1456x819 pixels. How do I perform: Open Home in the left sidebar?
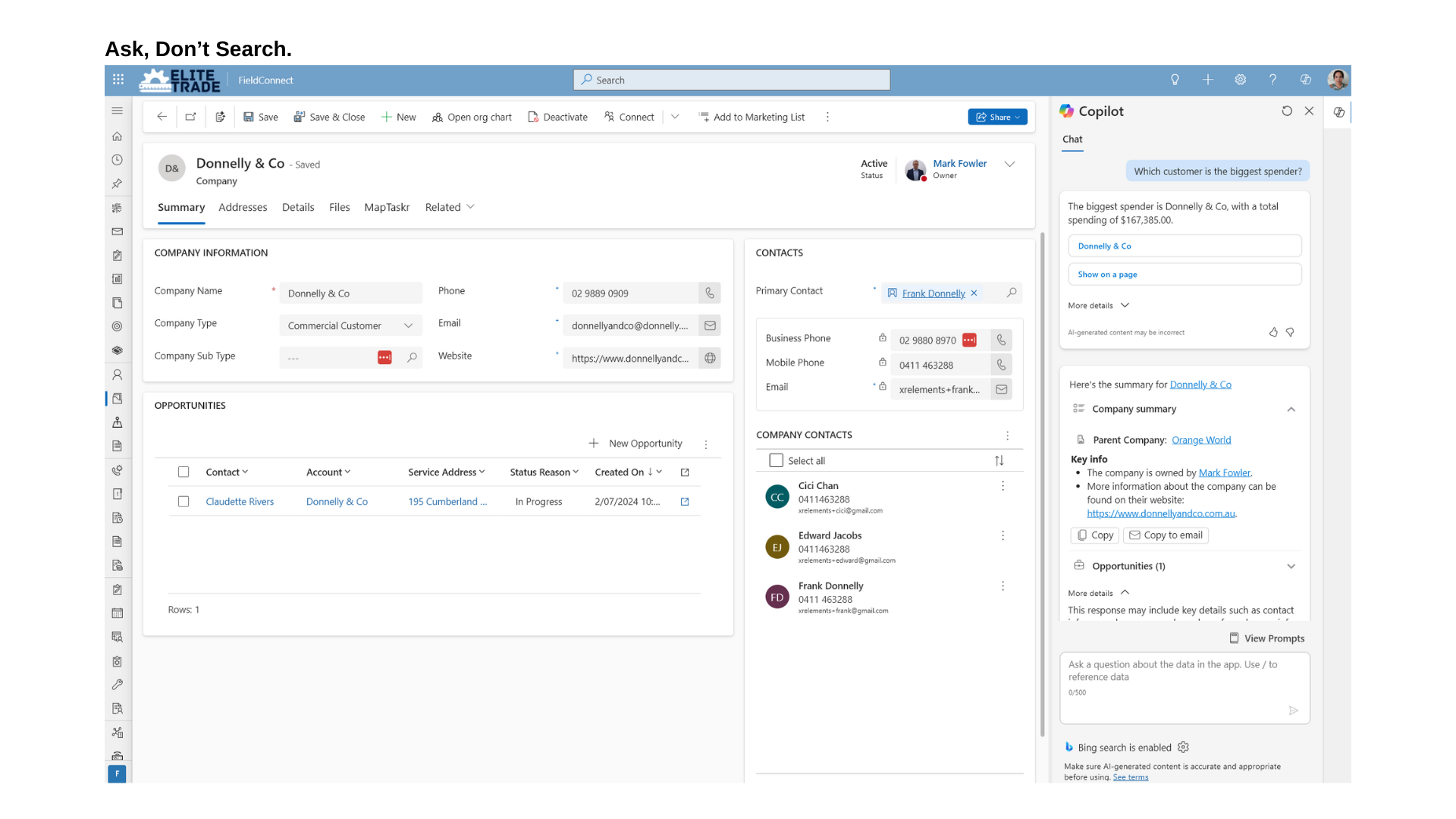(x=118, y=136)
